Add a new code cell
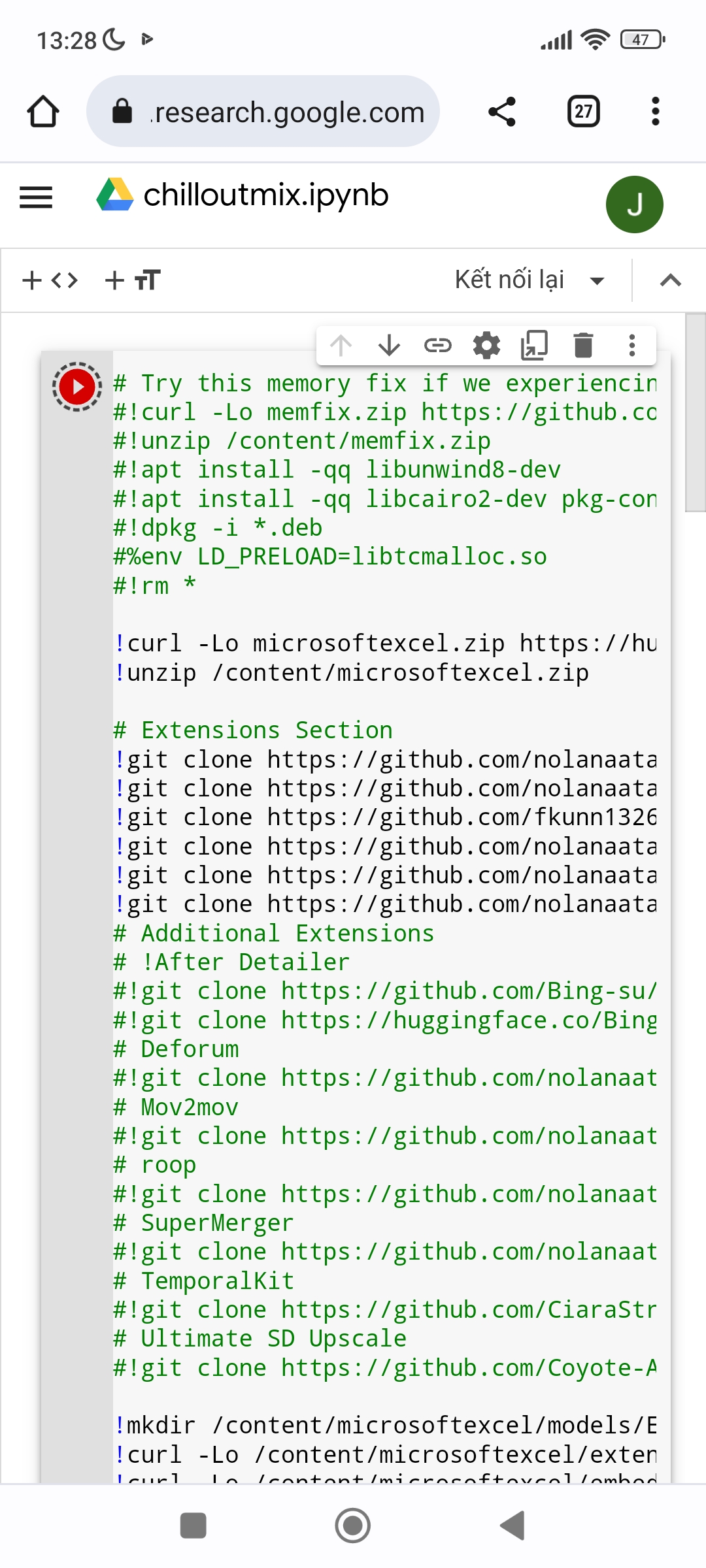 pyautogui.click(x=50, y=280)
